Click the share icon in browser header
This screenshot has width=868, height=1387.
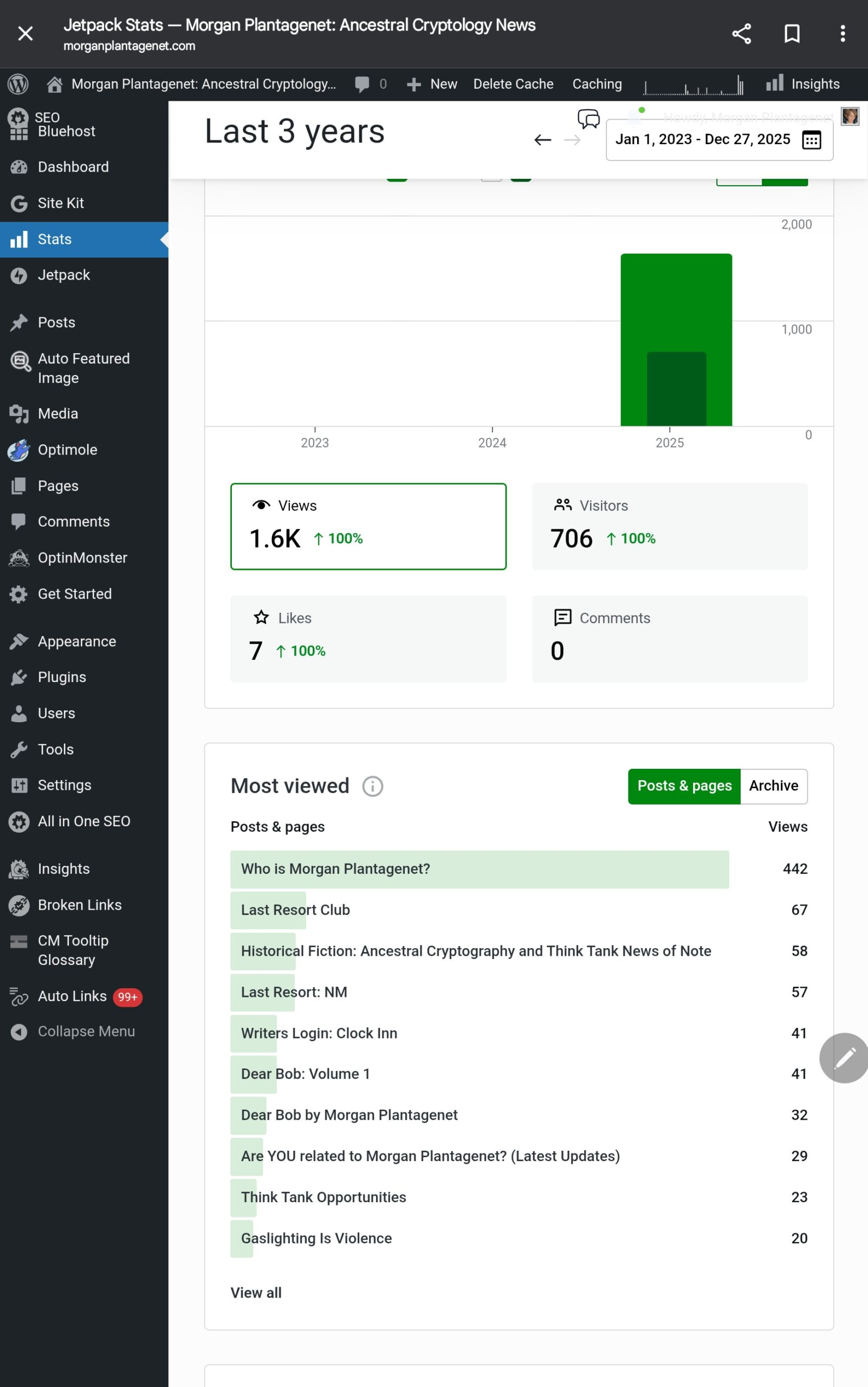[x=741, y=33]
